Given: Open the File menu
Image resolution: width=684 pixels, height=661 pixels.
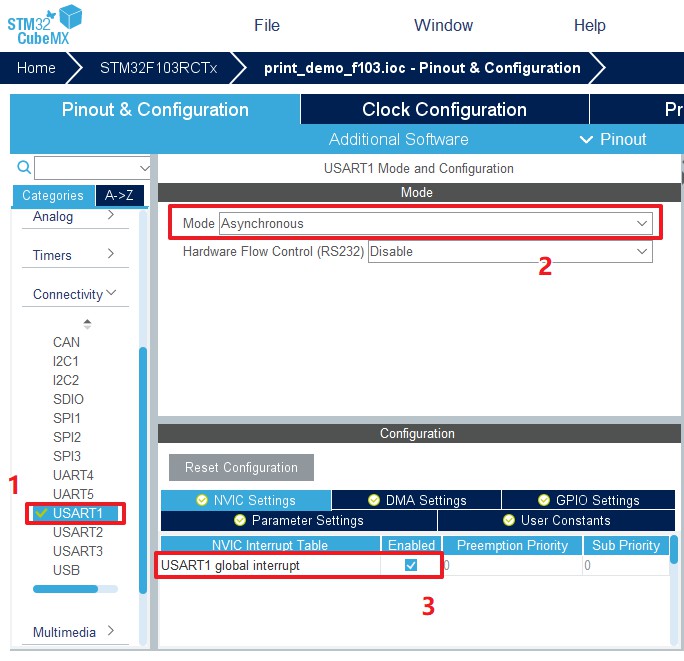Looking at the screenshot, I should [x=267, y=25].
